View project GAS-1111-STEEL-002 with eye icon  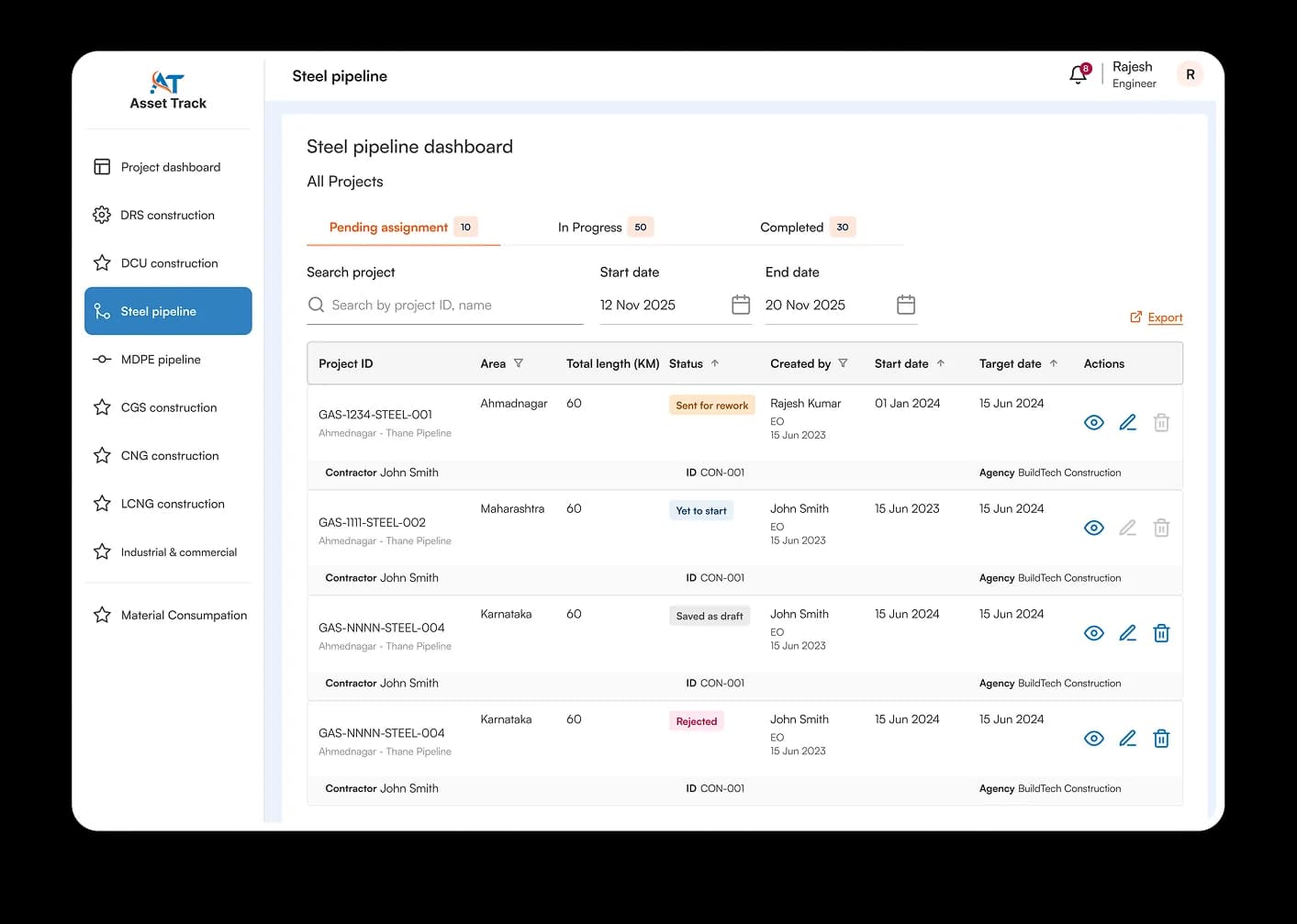(x=1093, y=529)
